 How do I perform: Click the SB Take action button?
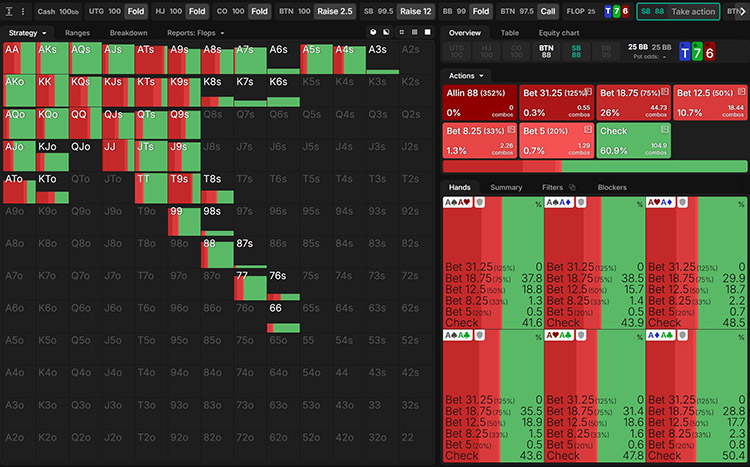tap(678, 11)
